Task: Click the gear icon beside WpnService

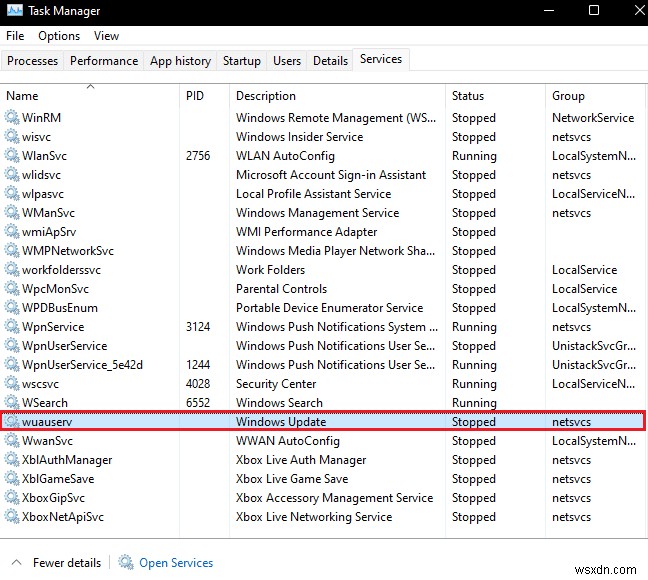Action: [x=12, y=327]
